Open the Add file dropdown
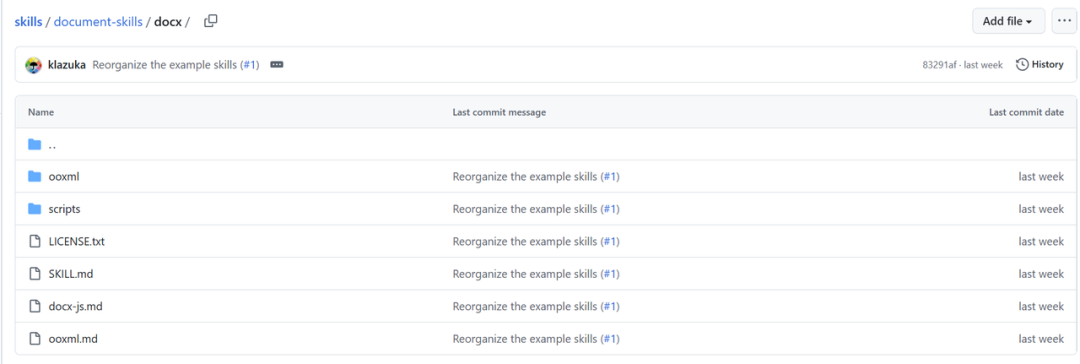 click(x=1008, y=21)
